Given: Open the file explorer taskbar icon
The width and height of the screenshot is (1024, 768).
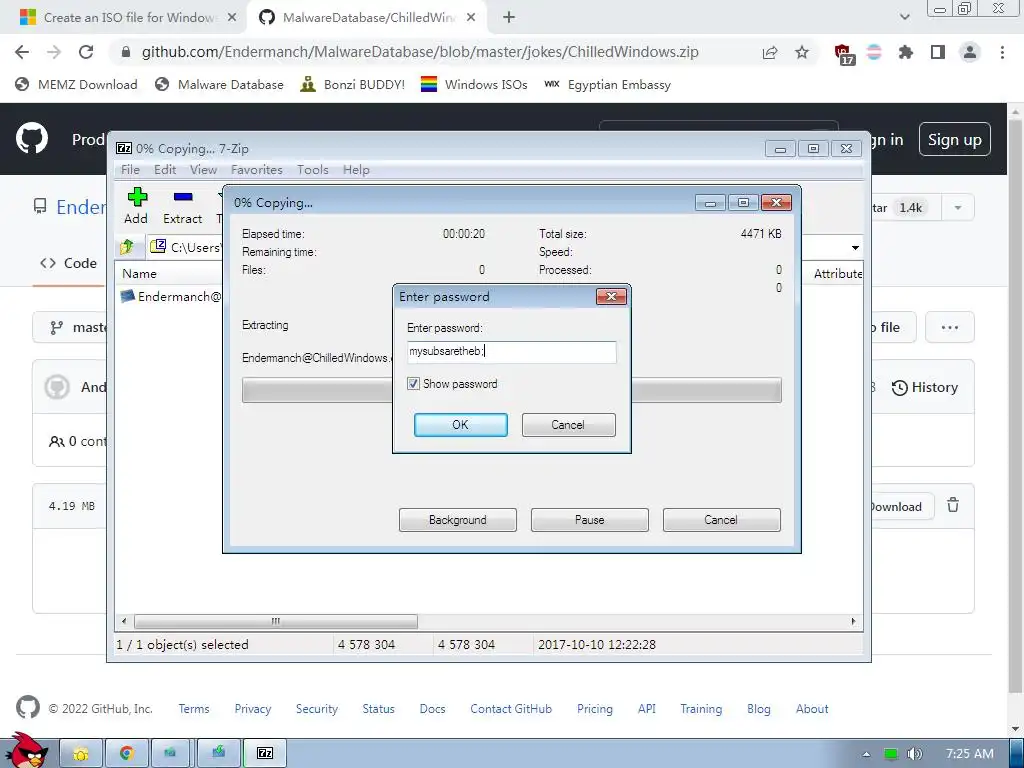Looking at the screenshot, I should [x=81, y=753].
